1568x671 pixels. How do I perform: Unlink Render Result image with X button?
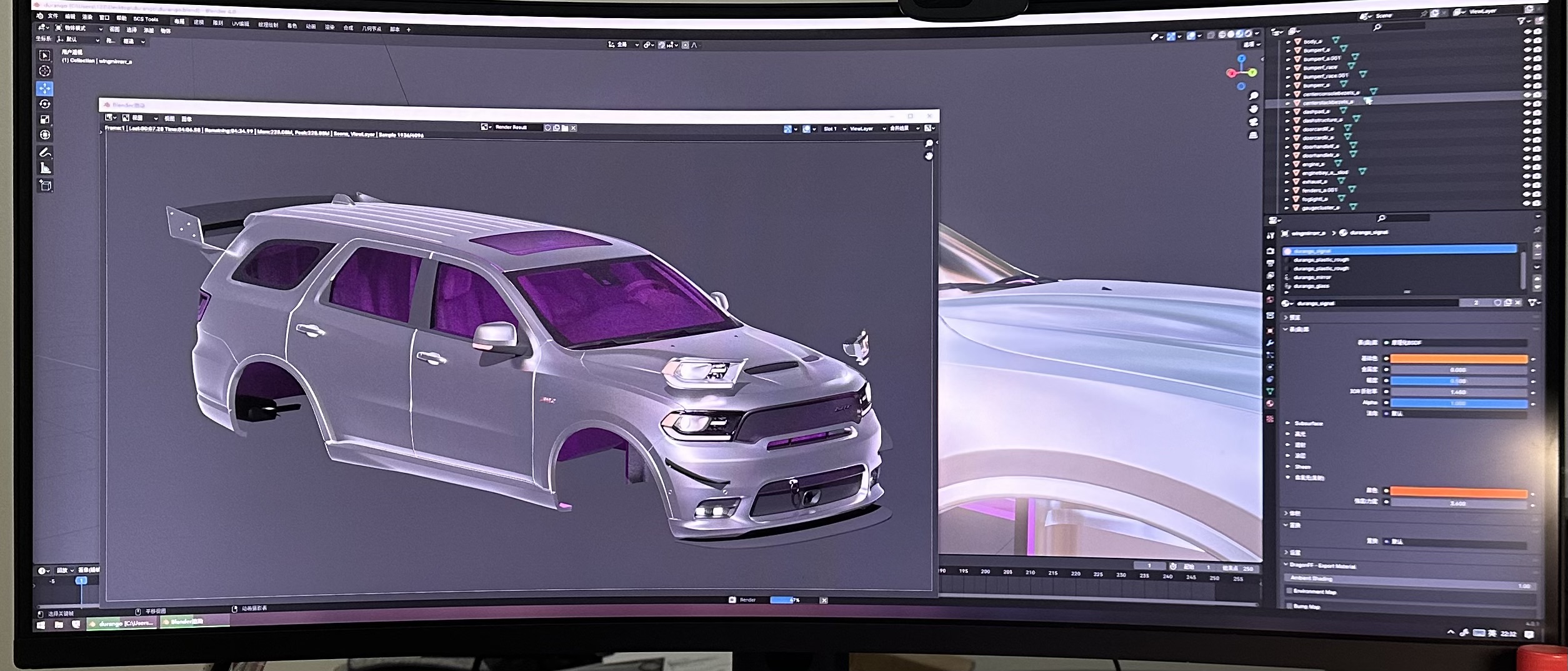tap(574, 128)
